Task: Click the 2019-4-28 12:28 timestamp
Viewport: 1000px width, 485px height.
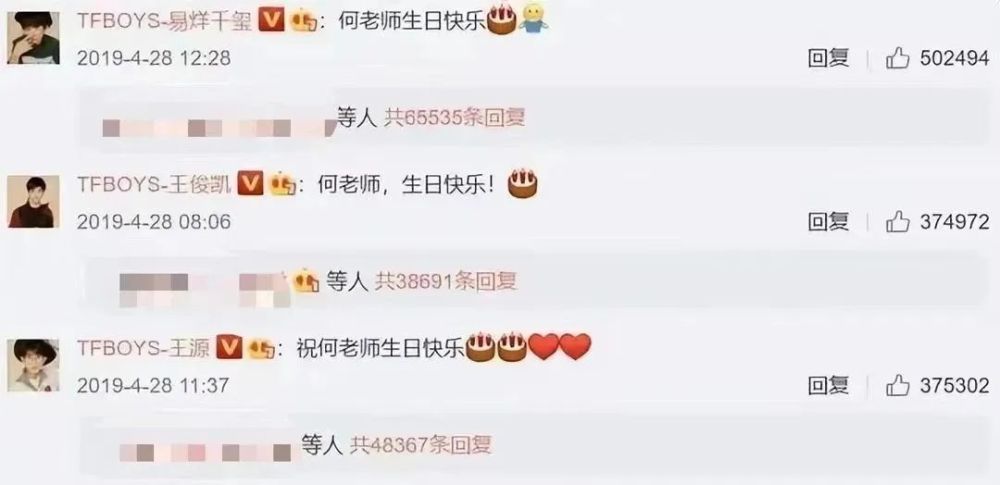Action: click(154, 59)
